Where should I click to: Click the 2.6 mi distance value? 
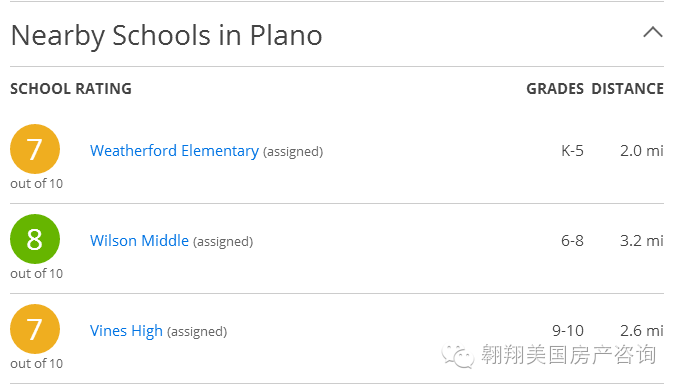(642, 331)
